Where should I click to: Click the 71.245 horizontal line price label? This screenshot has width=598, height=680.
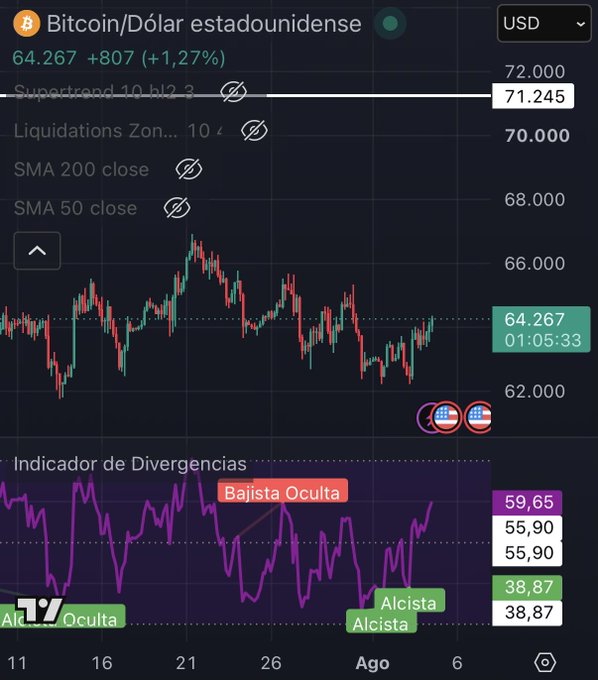(533, 96)
